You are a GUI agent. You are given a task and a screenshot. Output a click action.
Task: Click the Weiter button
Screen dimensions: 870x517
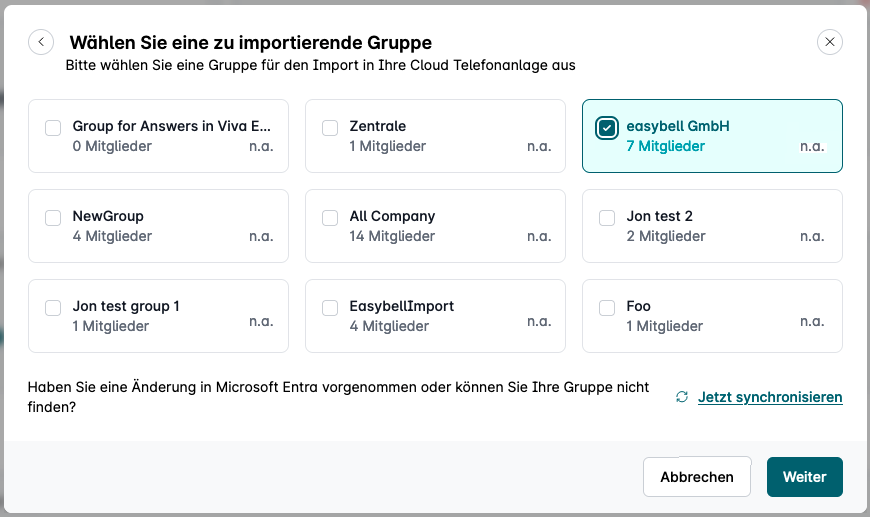coord(804,477)
